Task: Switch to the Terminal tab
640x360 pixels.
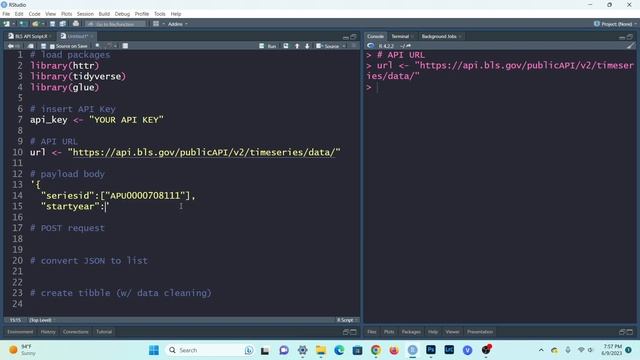Action: click(x=400, y=36)
